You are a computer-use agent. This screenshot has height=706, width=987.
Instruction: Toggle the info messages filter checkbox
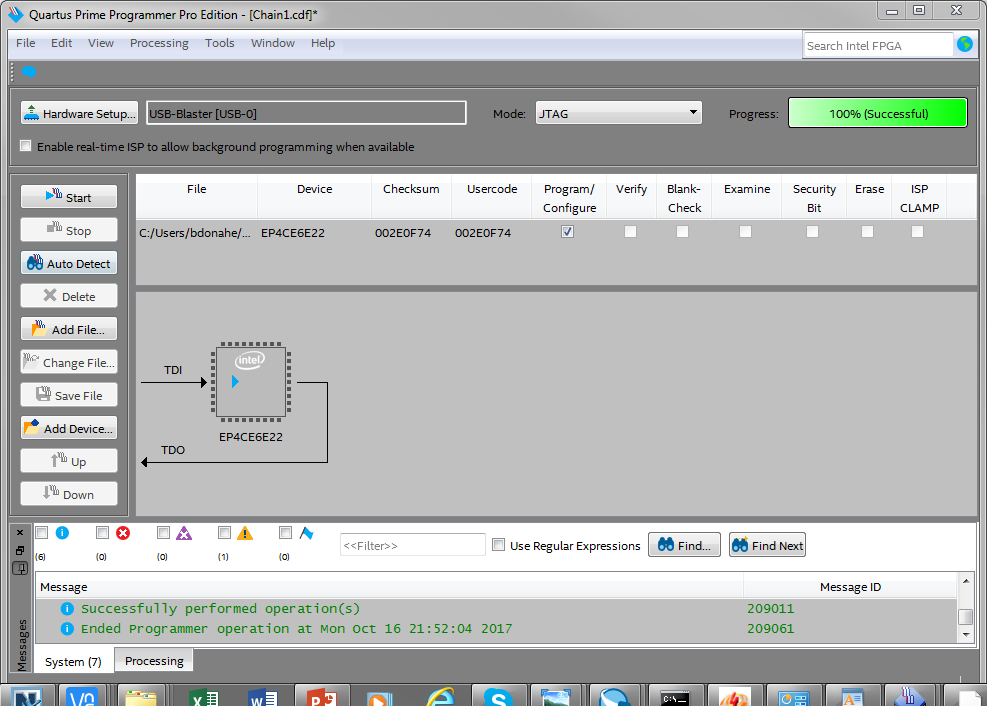click(x=42, y=533)
